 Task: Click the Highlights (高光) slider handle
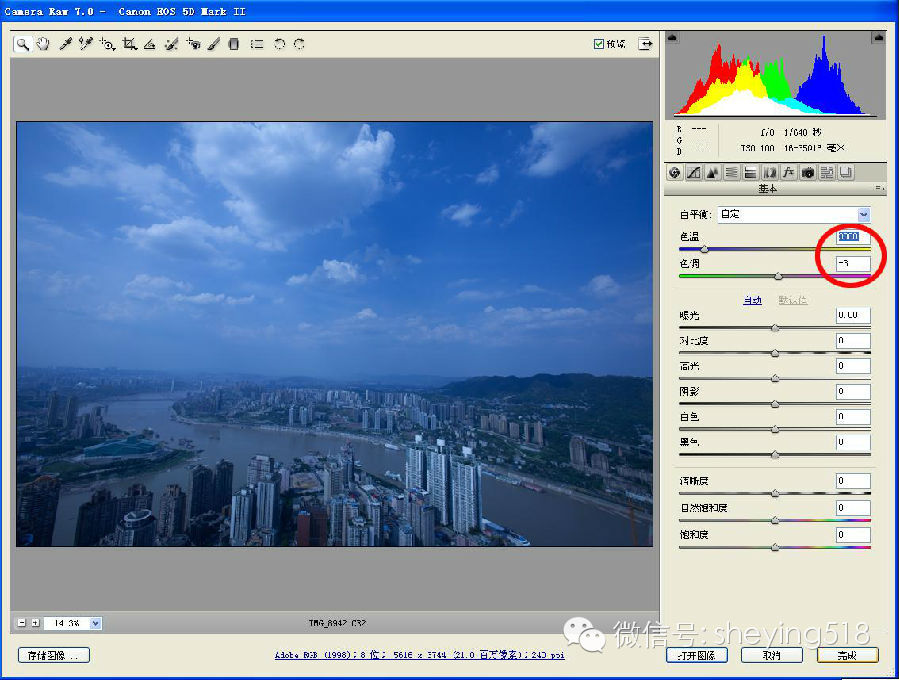click(x=775, y=378)
